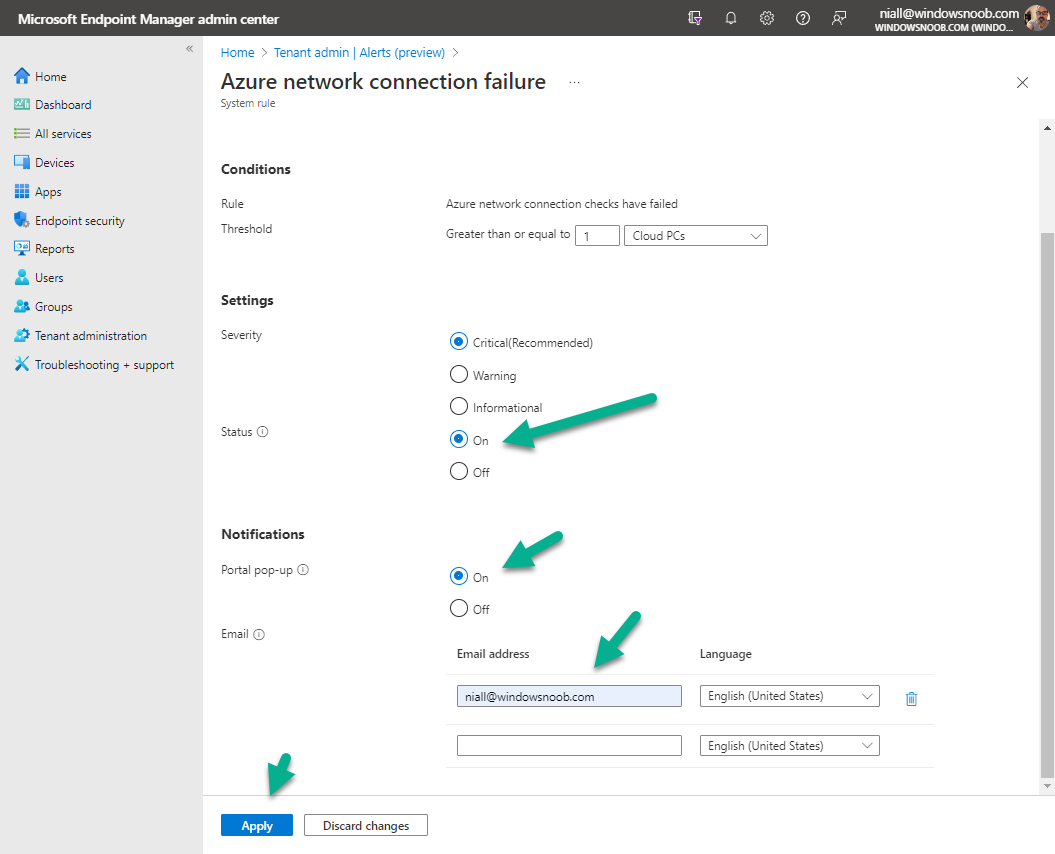The width and height of the screenshot is (1055, 854).
Task: Click the Microsoft Endpoint Manager admin center title
Action: [x=148, y=19]
